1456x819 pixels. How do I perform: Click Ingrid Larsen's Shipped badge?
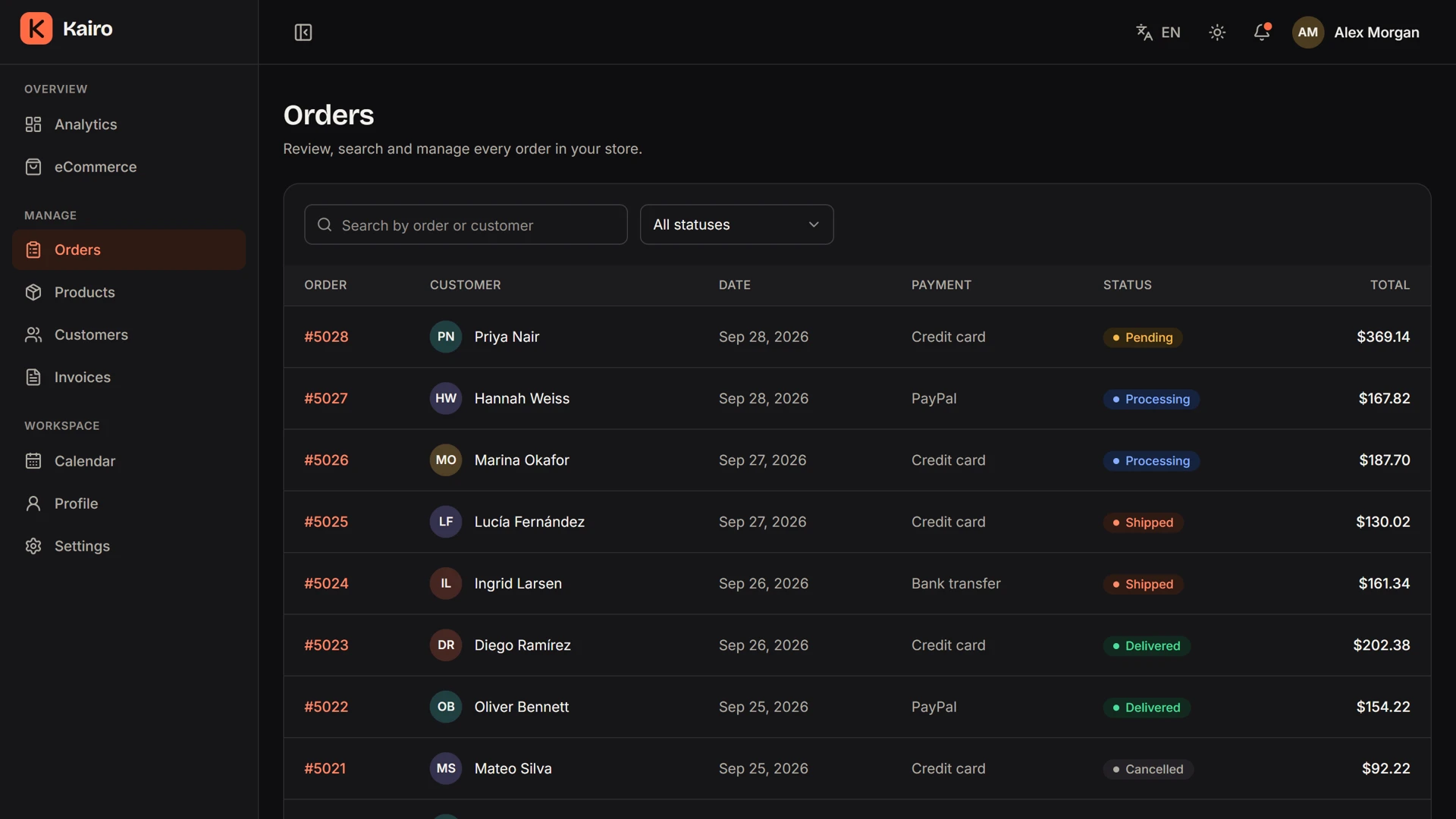pos(1143,584)
